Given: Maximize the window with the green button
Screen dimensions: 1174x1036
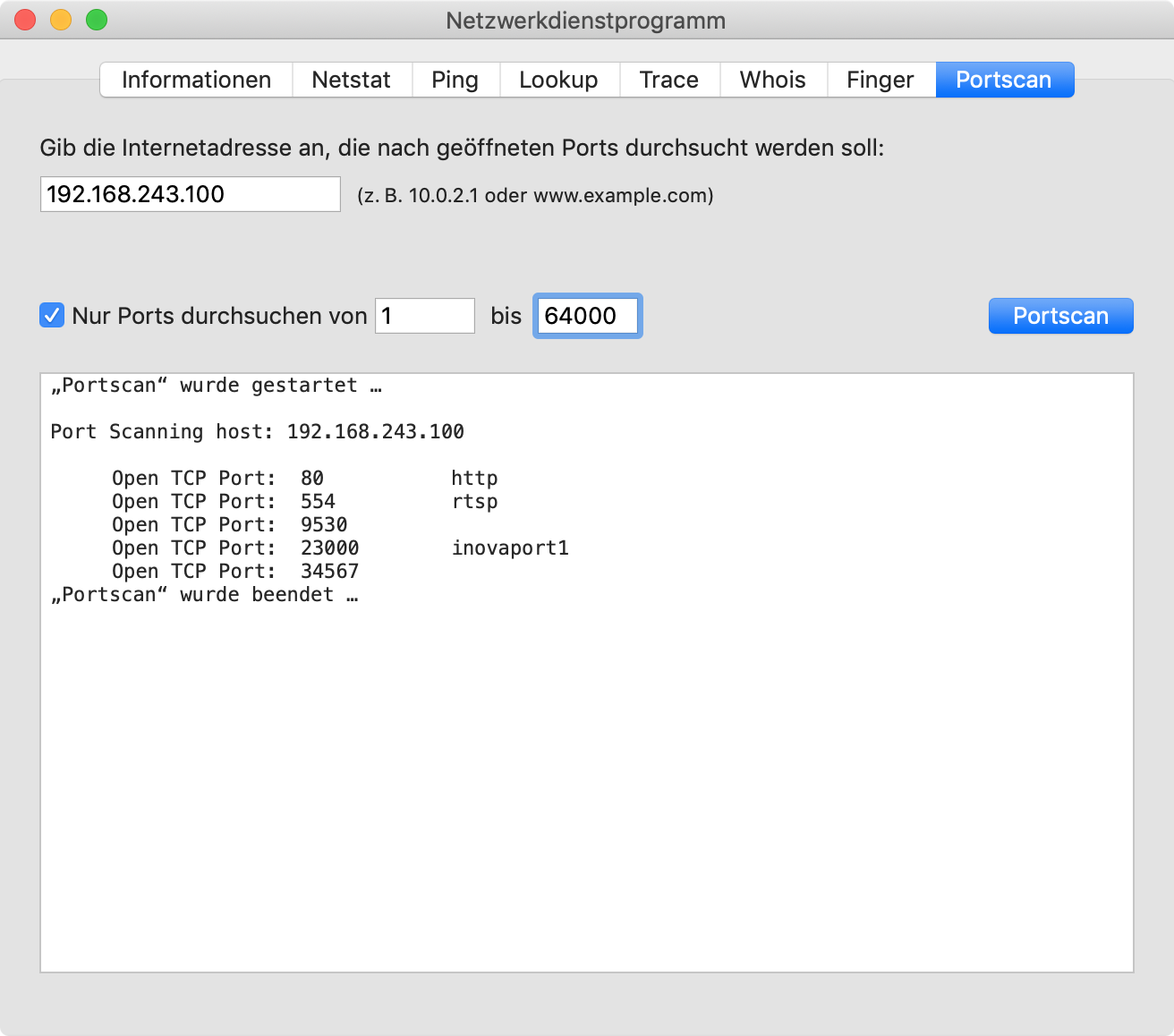Looking at the screenshot, I should pos(97,20).
